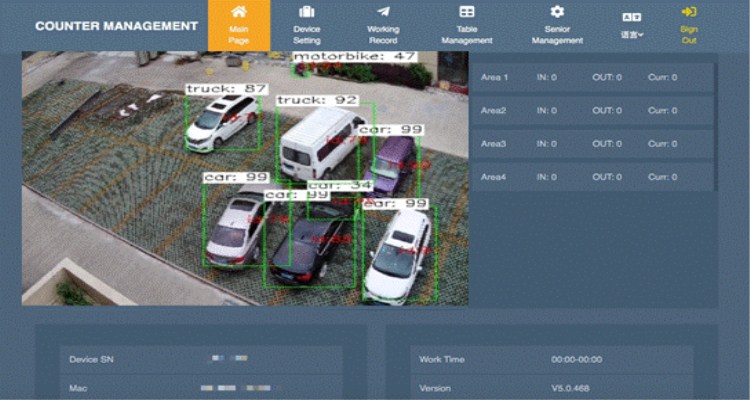The height and width of the screenshot is (400, 750).
Task: Open Device Setting via briefcase icon
Action: (x=306, y=12)
